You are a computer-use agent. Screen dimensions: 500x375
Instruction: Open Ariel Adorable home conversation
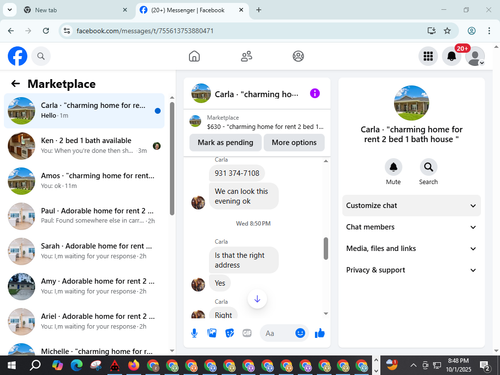pos(84,321)
